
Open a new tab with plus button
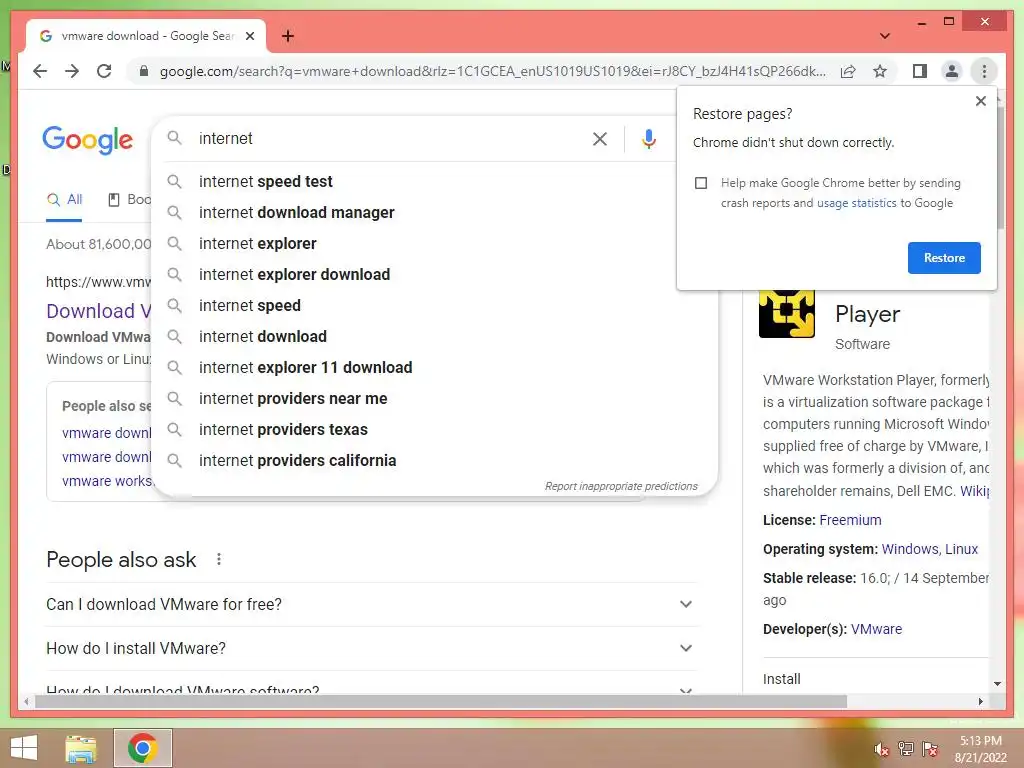[x=288, y=36]
